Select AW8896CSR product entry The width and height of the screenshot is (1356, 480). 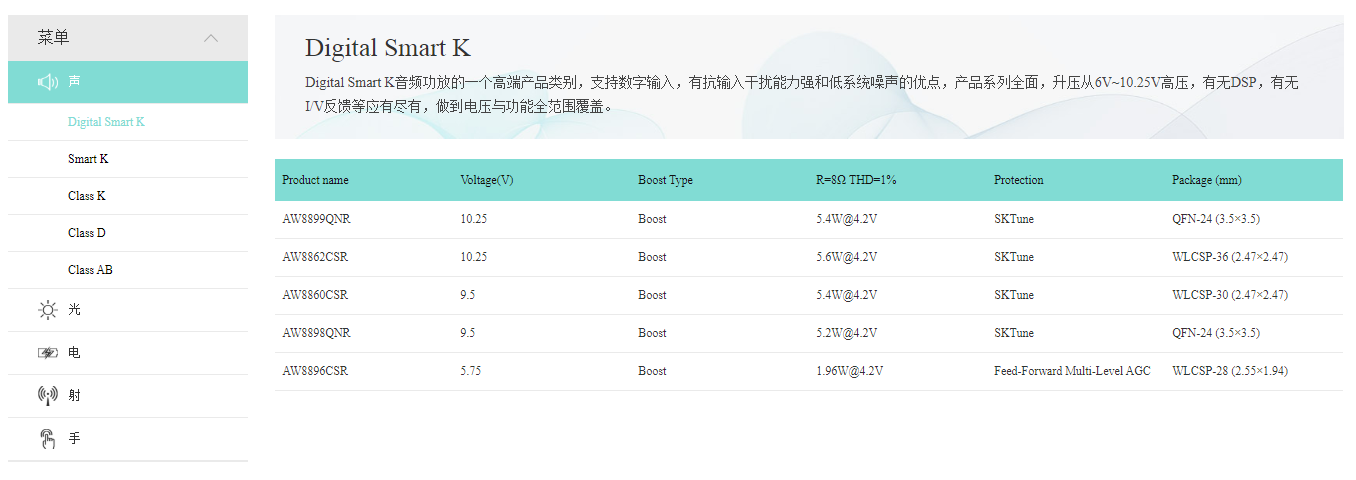(x=315, y=371)
